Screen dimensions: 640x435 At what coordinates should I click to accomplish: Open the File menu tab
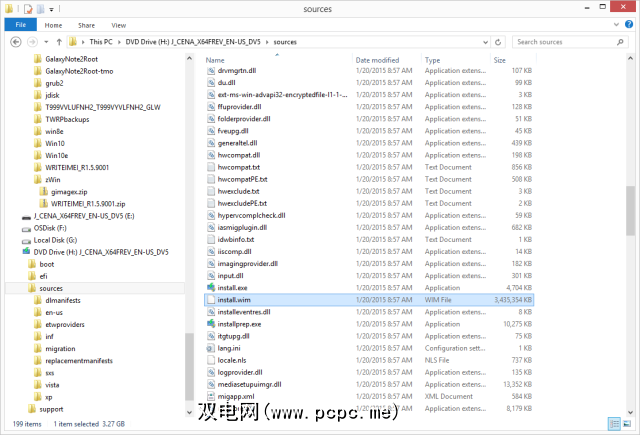[20, 25]
